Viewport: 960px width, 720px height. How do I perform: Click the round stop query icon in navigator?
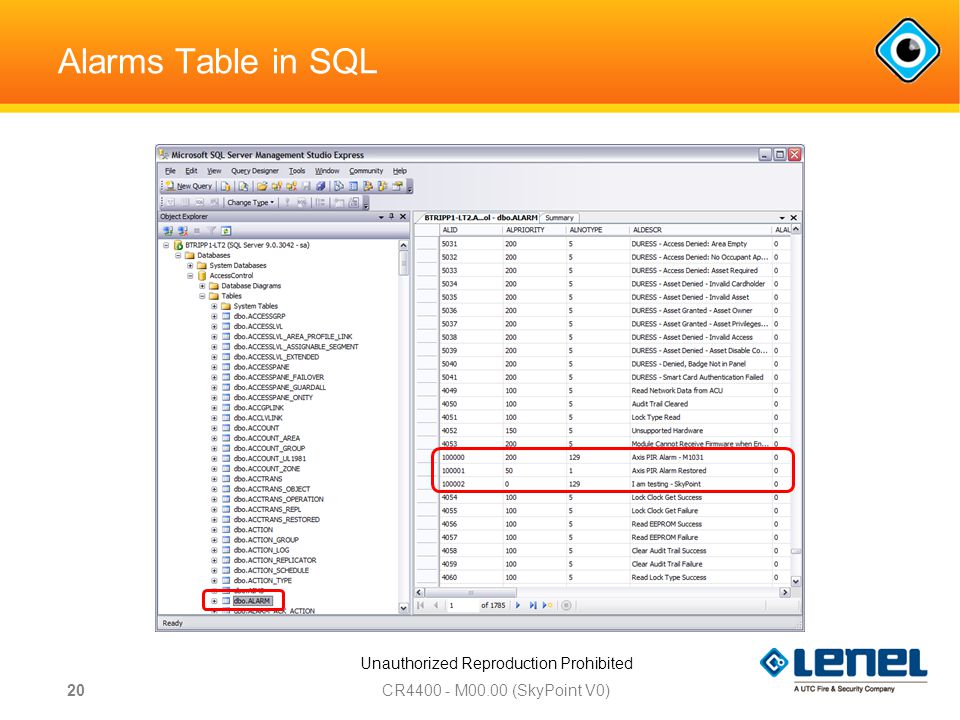(566, 606)
